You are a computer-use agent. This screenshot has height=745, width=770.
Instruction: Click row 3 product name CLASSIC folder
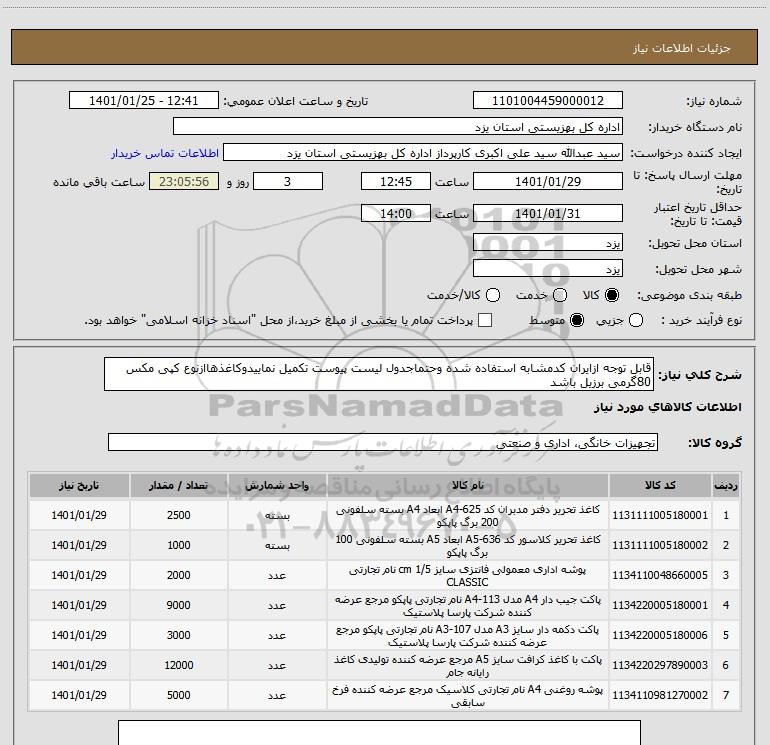click(x=468, y=575)
